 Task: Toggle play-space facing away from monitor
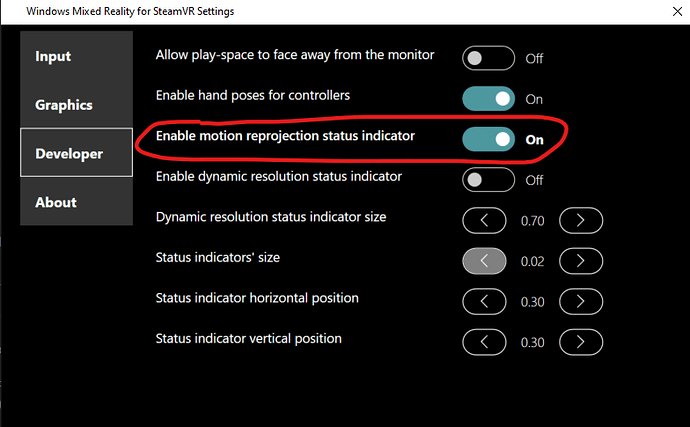pos(488,58)
